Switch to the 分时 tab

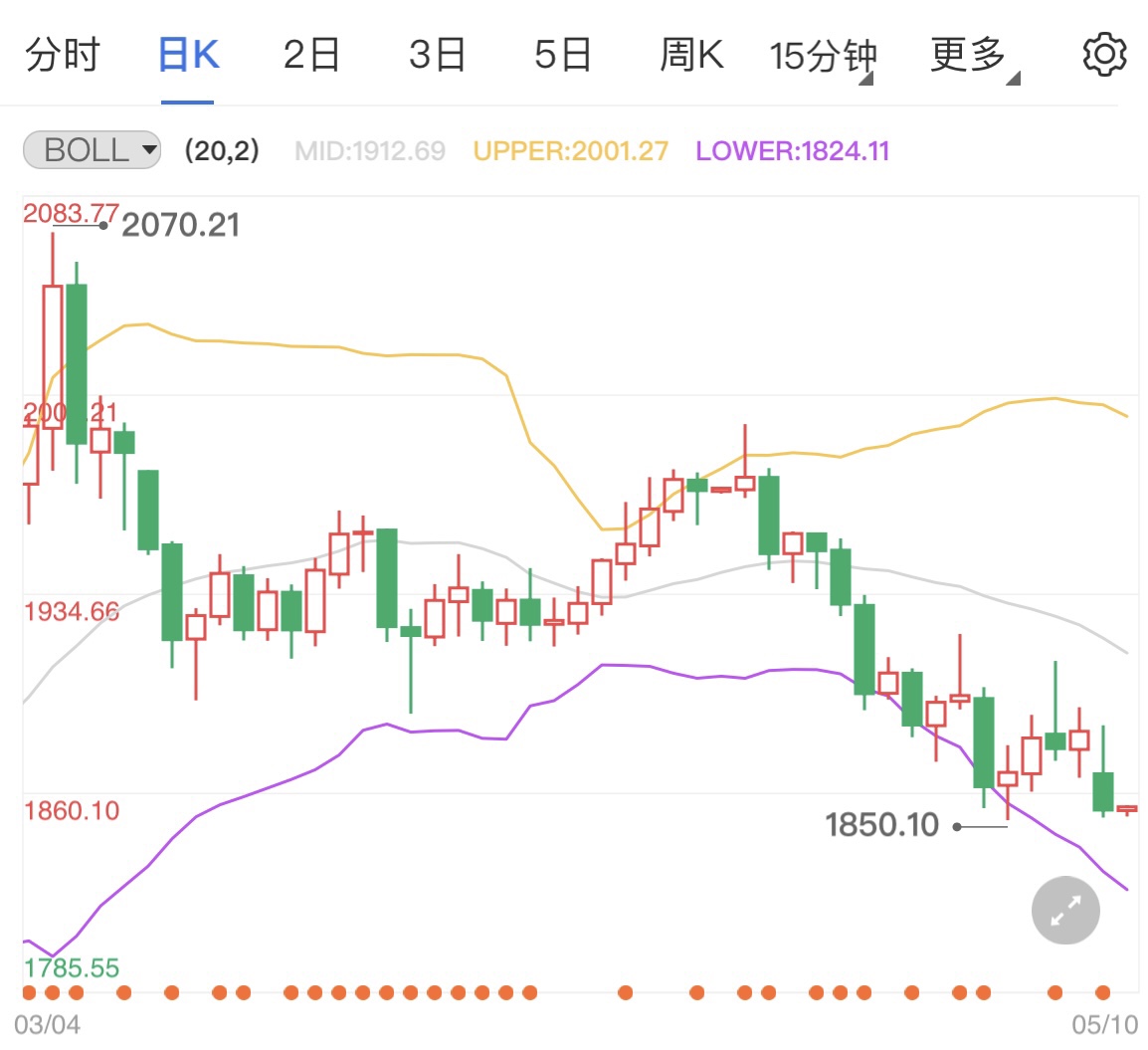pos(63,55)
